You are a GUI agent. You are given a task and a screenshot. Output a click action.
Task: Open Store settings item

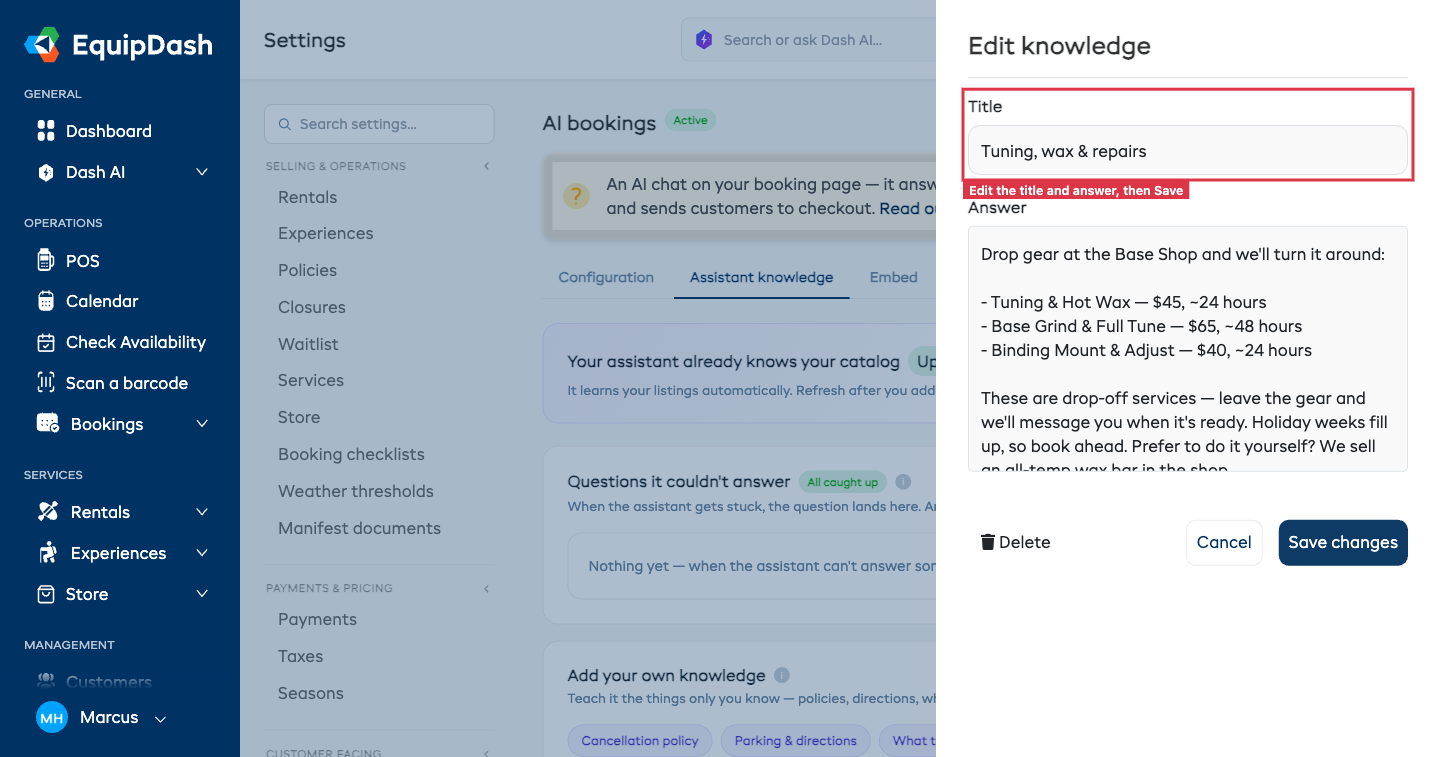pyautogui.click(x=299, y=417)
